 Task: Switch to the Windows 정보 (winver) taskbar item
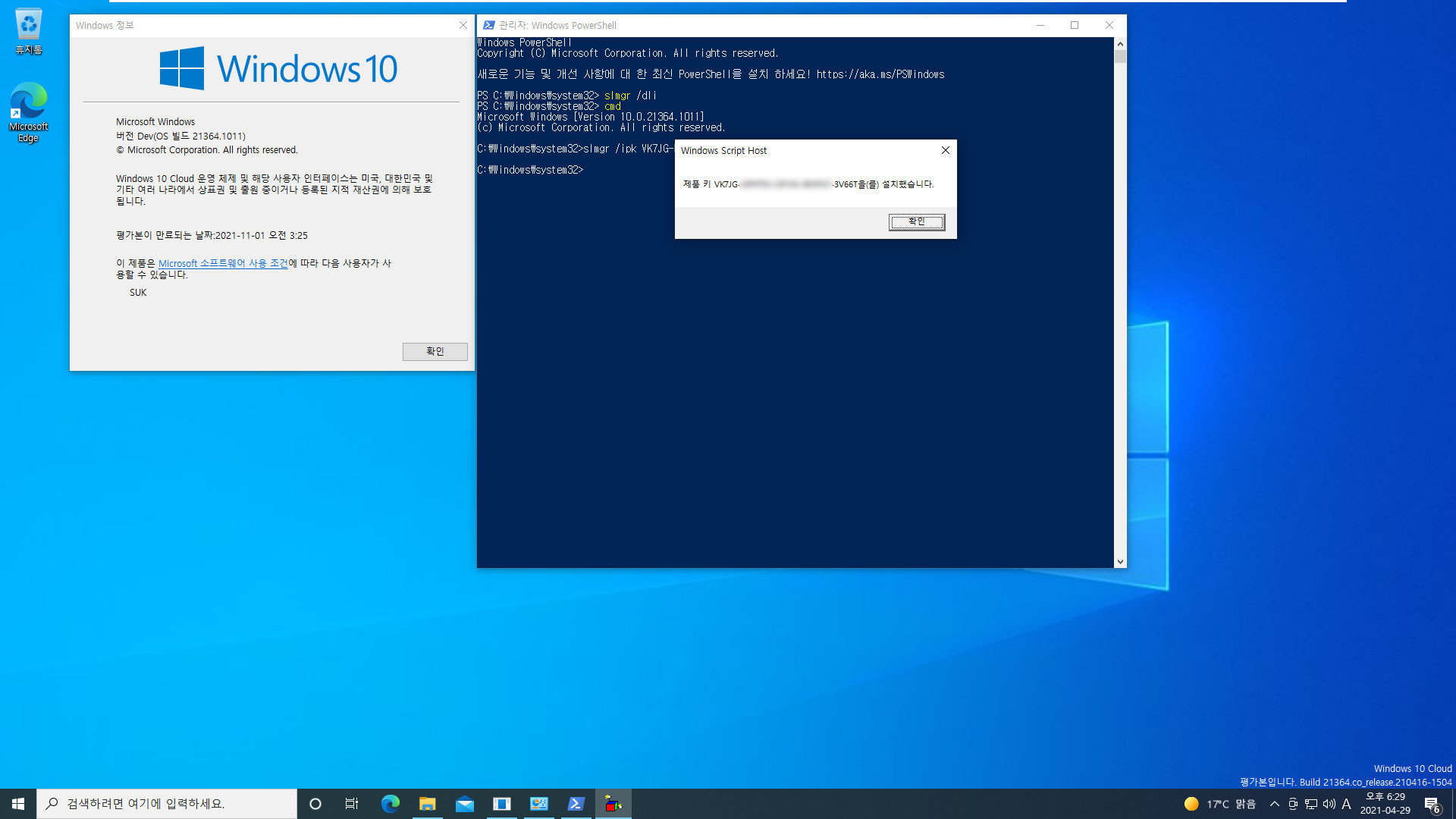501,804
